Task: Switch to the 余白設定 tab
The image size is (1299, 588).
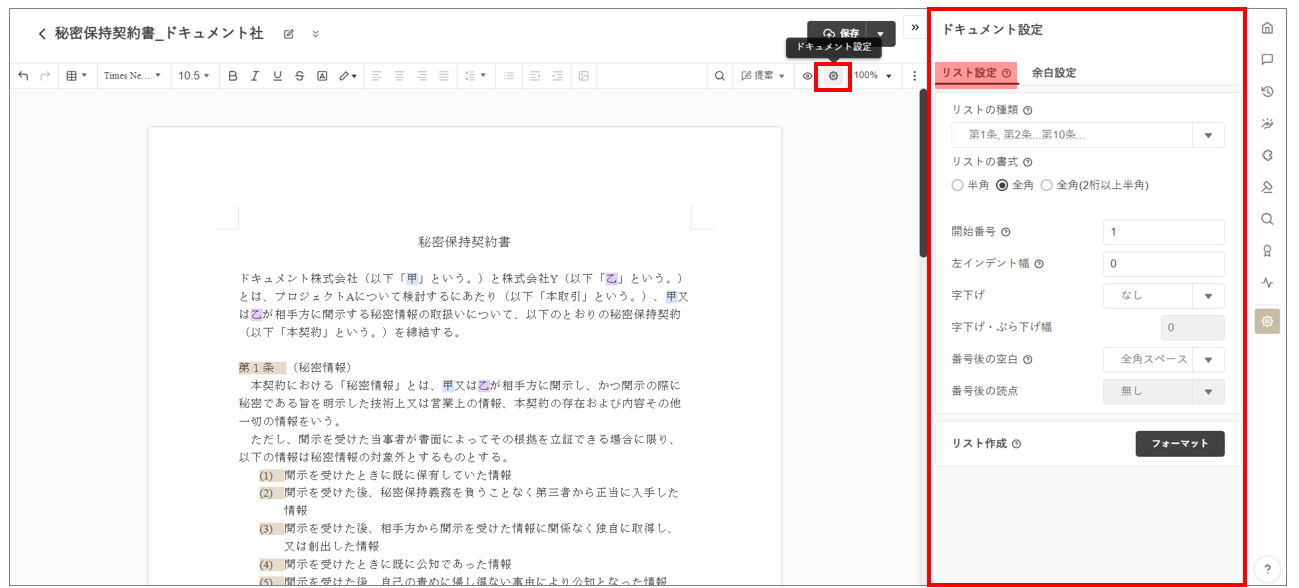Action: click(x=1054, y=73)
